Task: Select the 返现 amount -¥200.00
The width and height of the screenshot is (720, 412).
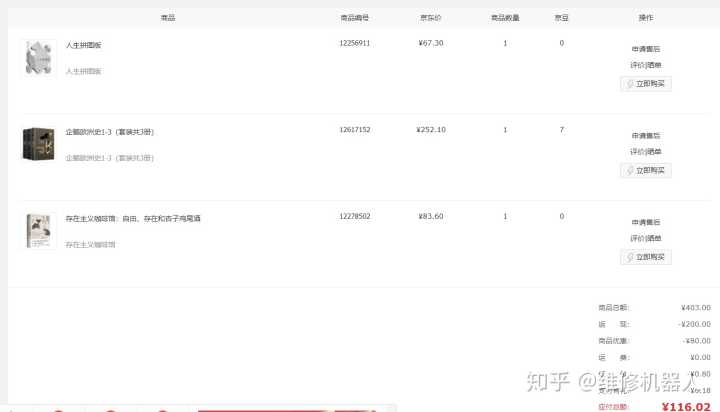Action: coord(694,324)
